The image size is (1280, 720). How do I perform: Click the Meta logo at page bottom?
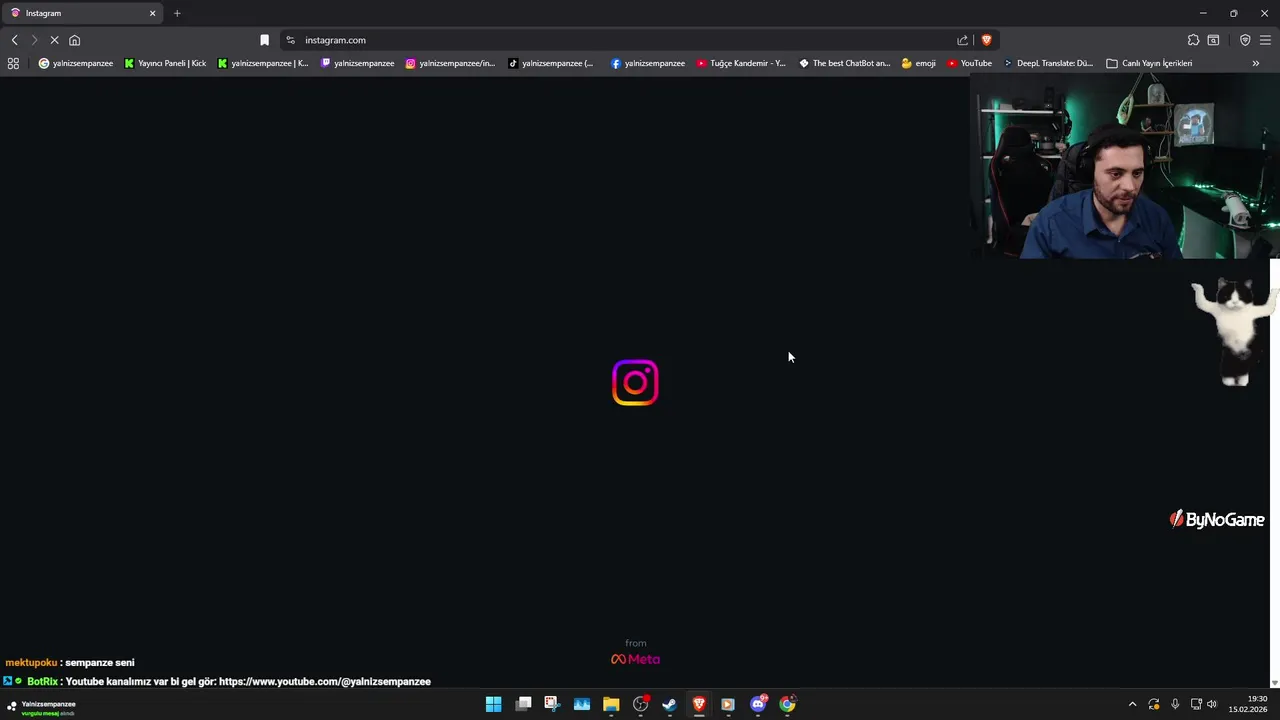click(635, 659)
